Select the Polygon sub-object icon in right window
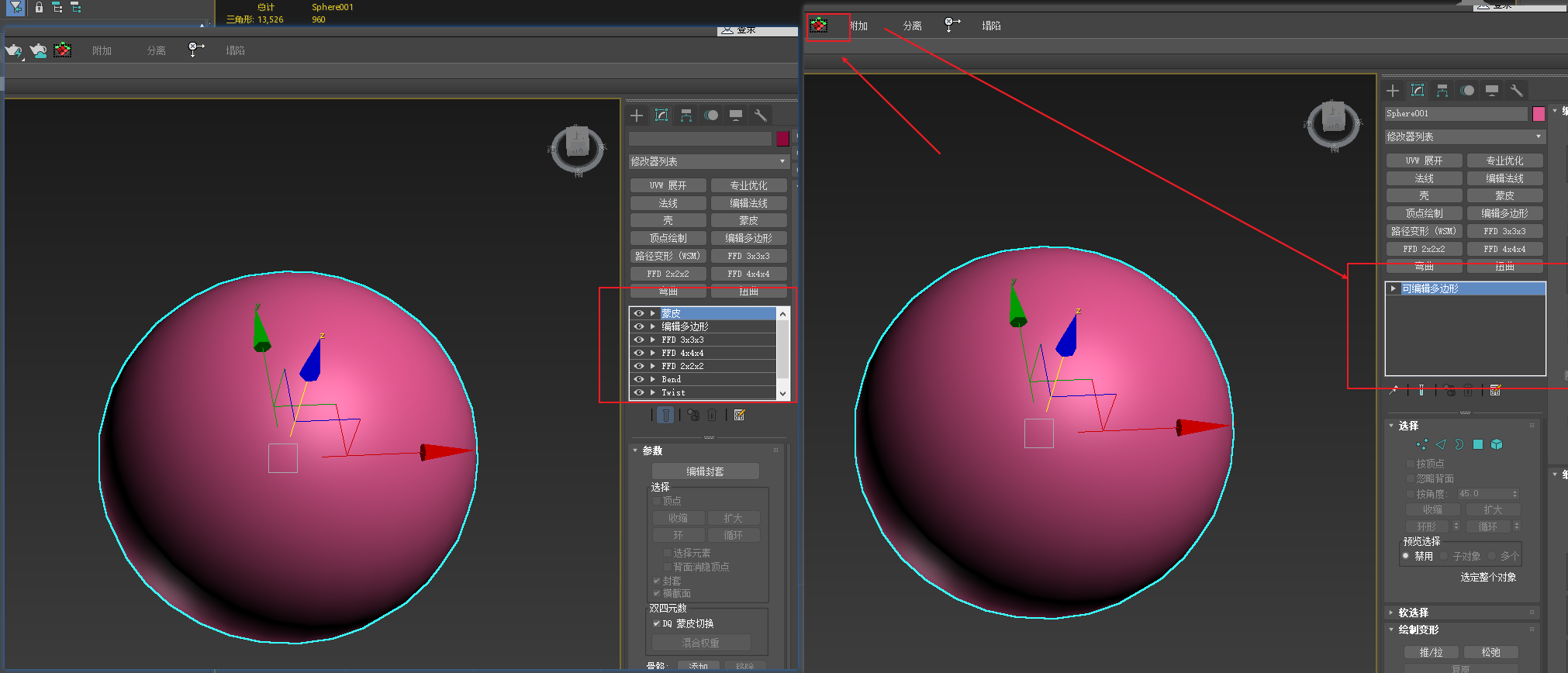 pos(1478,444)
